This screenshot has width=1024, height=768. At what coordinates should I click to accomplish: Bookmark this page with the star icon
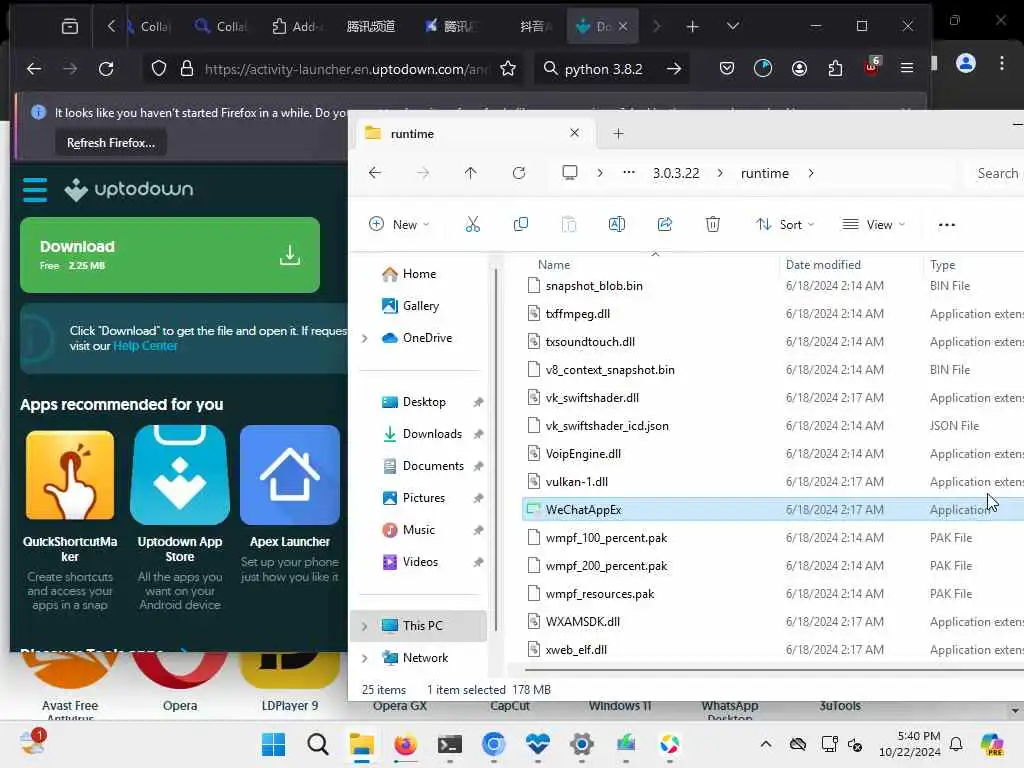pyautogui.click(x=507, y=69)
